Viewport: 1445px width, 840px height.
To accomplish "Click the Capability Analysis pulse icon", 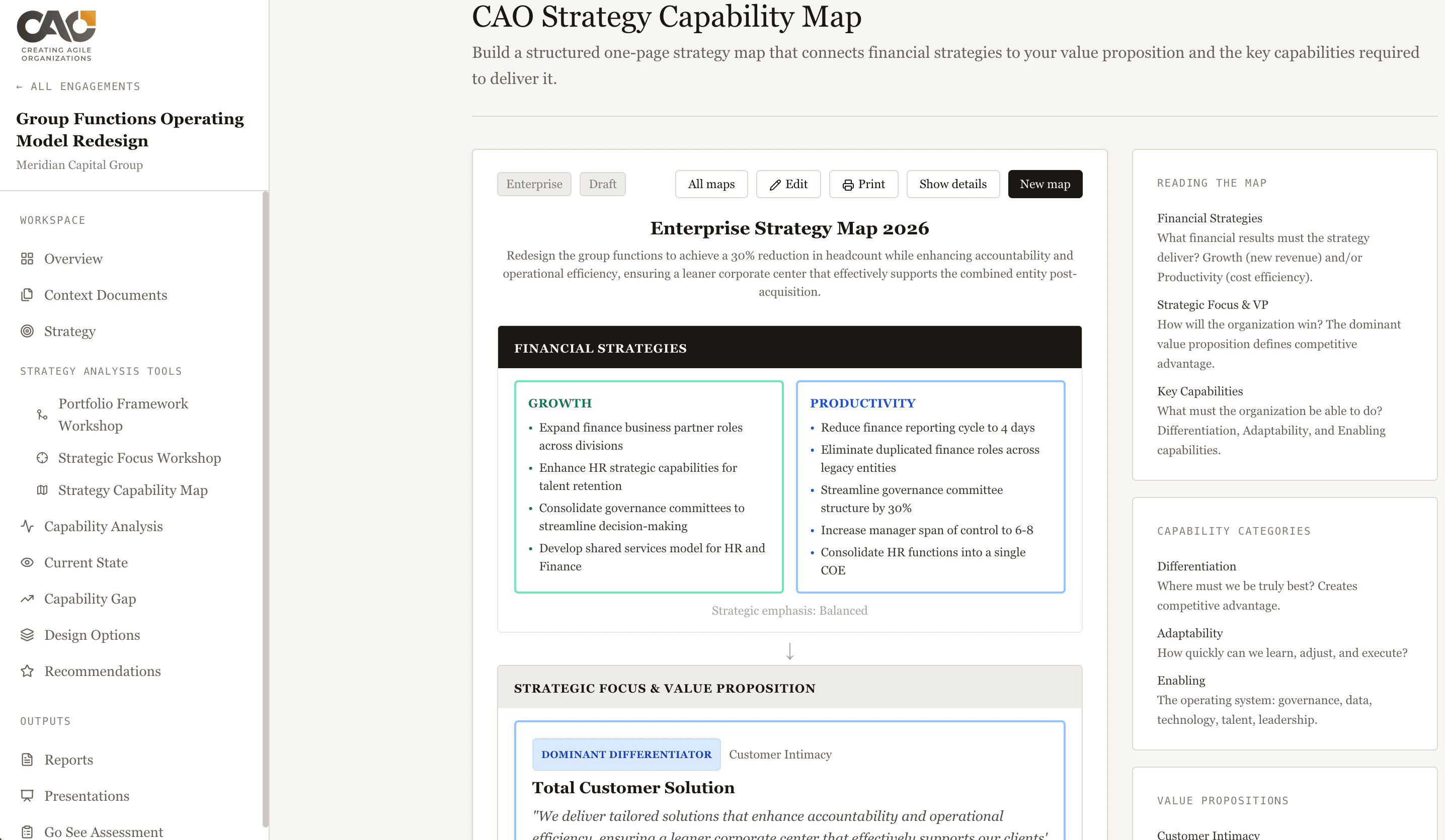I will (27, 526).
